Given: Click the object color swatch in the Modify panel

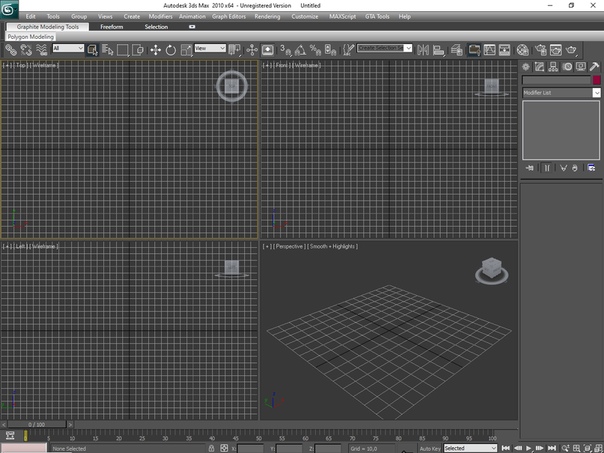Looking at the screenshot, I should 596,80.
